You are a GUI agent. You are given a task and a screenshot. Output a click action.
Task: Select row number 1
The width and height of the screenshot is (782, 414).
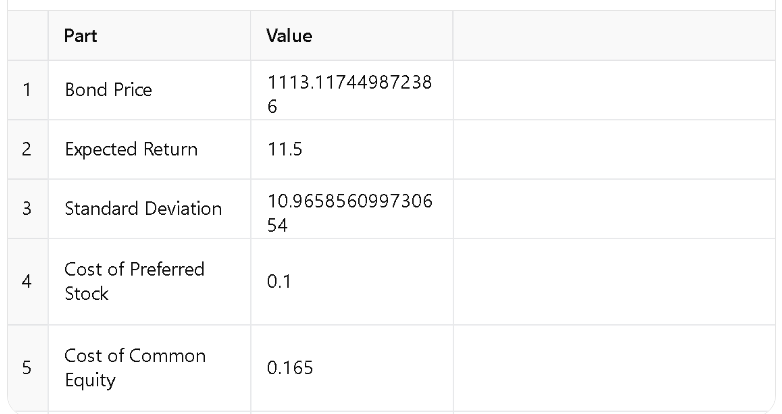tap(27, 90)
